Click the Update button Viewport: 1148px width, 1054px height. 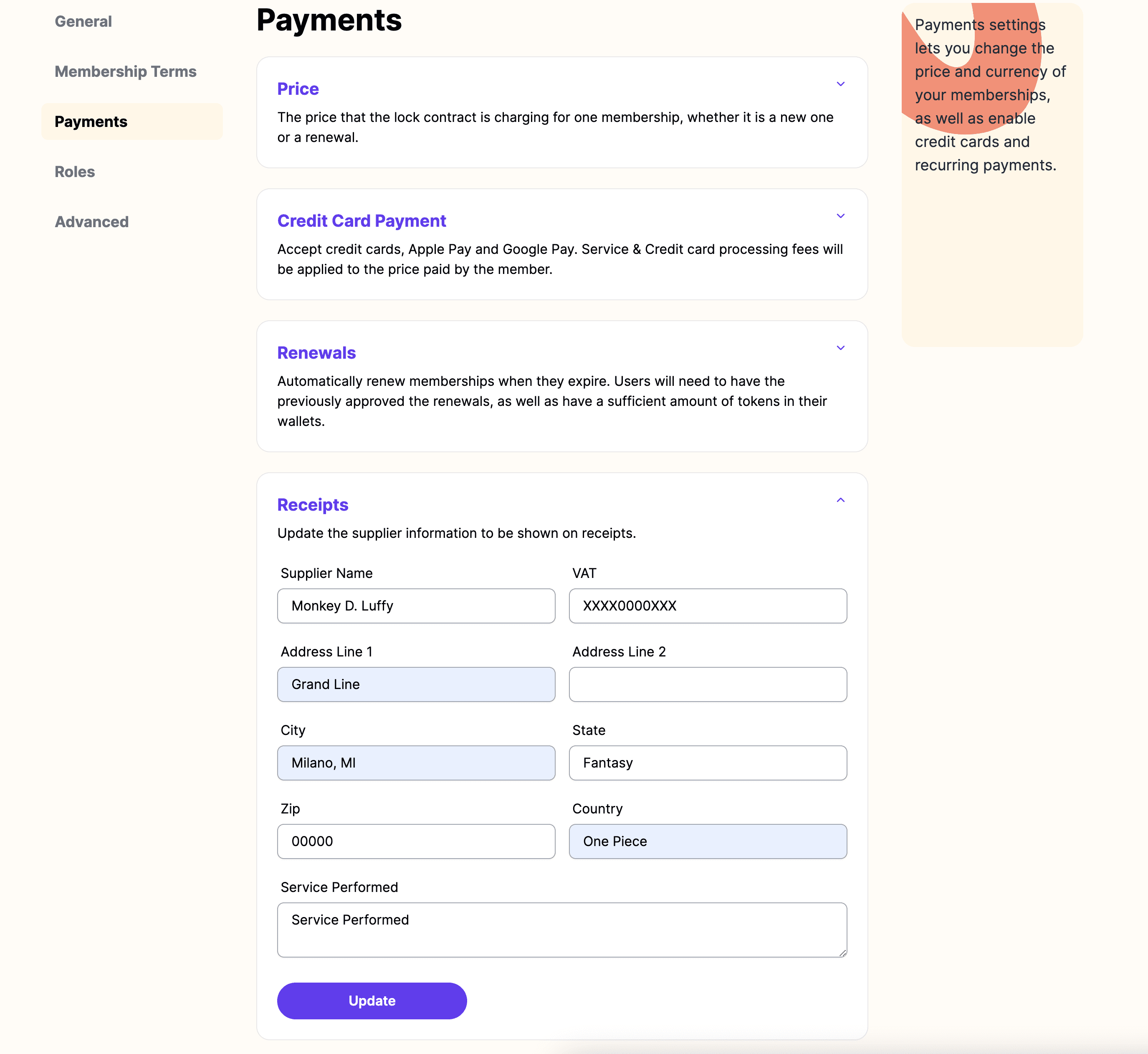coord(372,1000)
